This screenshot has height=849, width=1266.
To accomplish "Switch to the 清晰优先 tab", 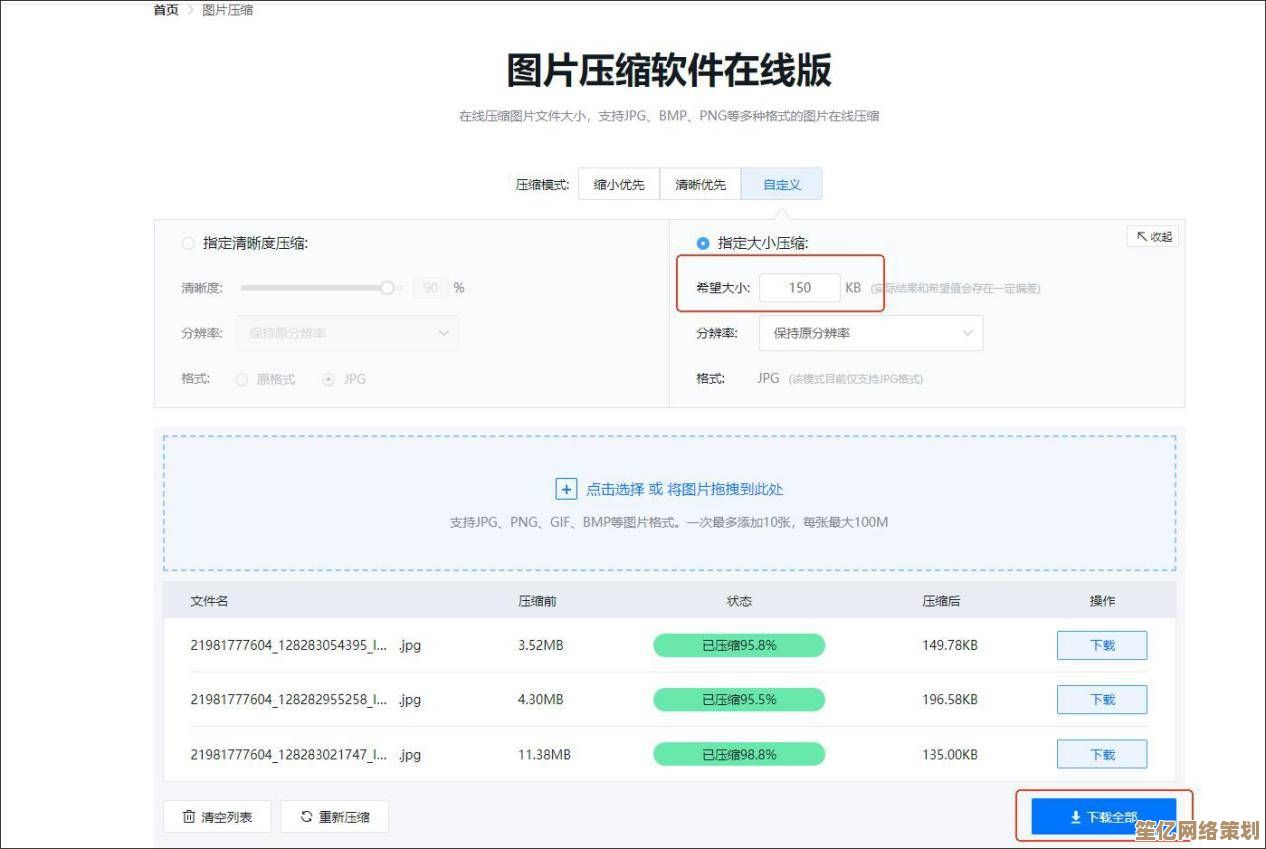I will click(x=700, y=184).
